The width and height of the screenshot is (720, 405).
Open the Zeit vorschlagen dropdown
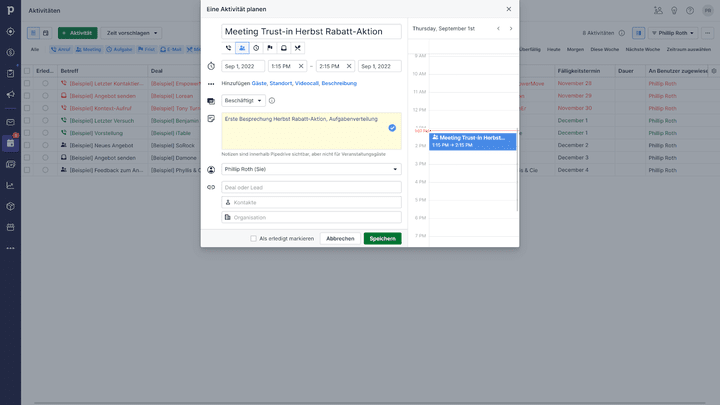pos(131,33)
